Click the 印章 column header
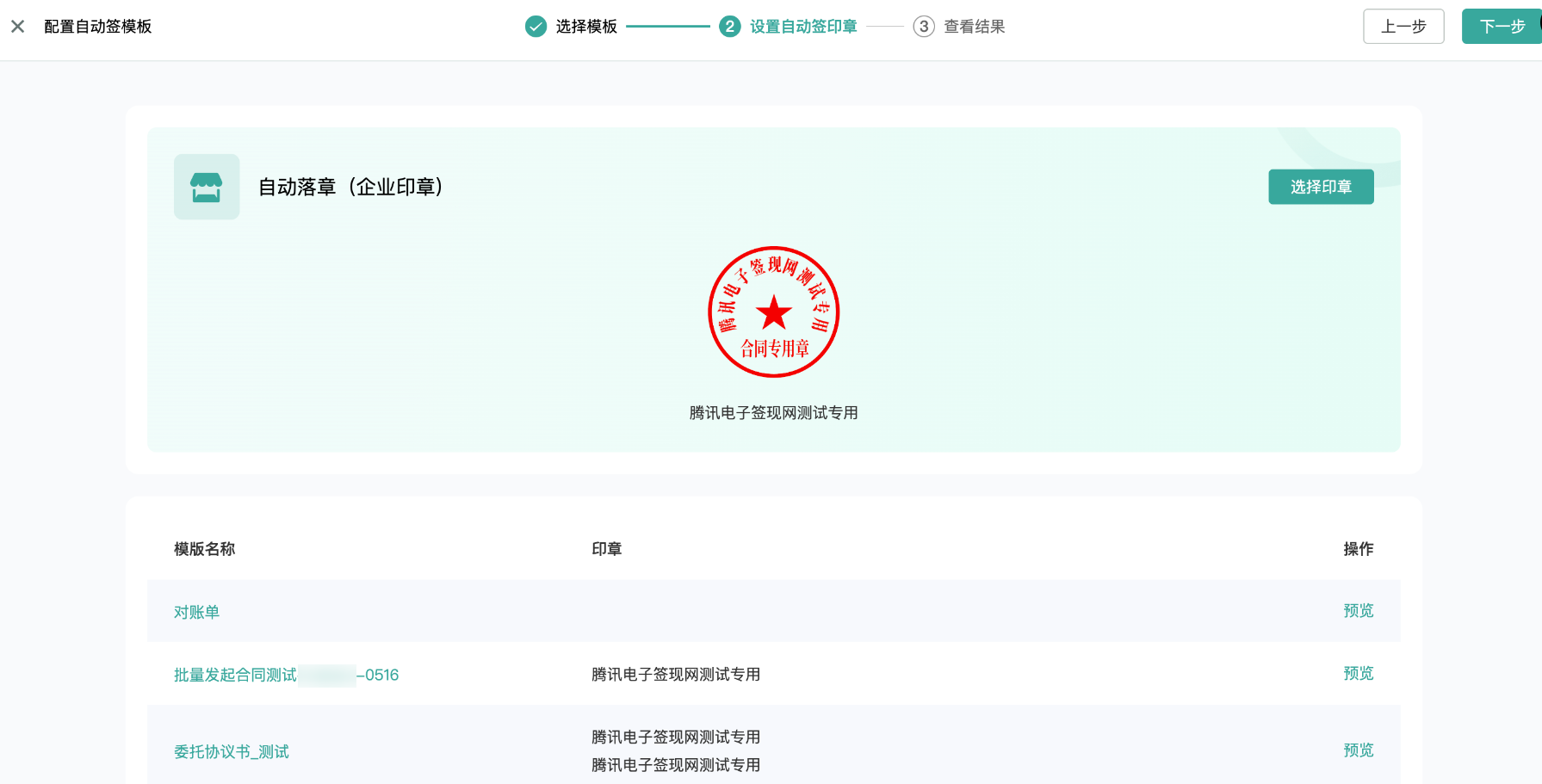This screenshot has width=1542, height=784. [x=606, y=549]
